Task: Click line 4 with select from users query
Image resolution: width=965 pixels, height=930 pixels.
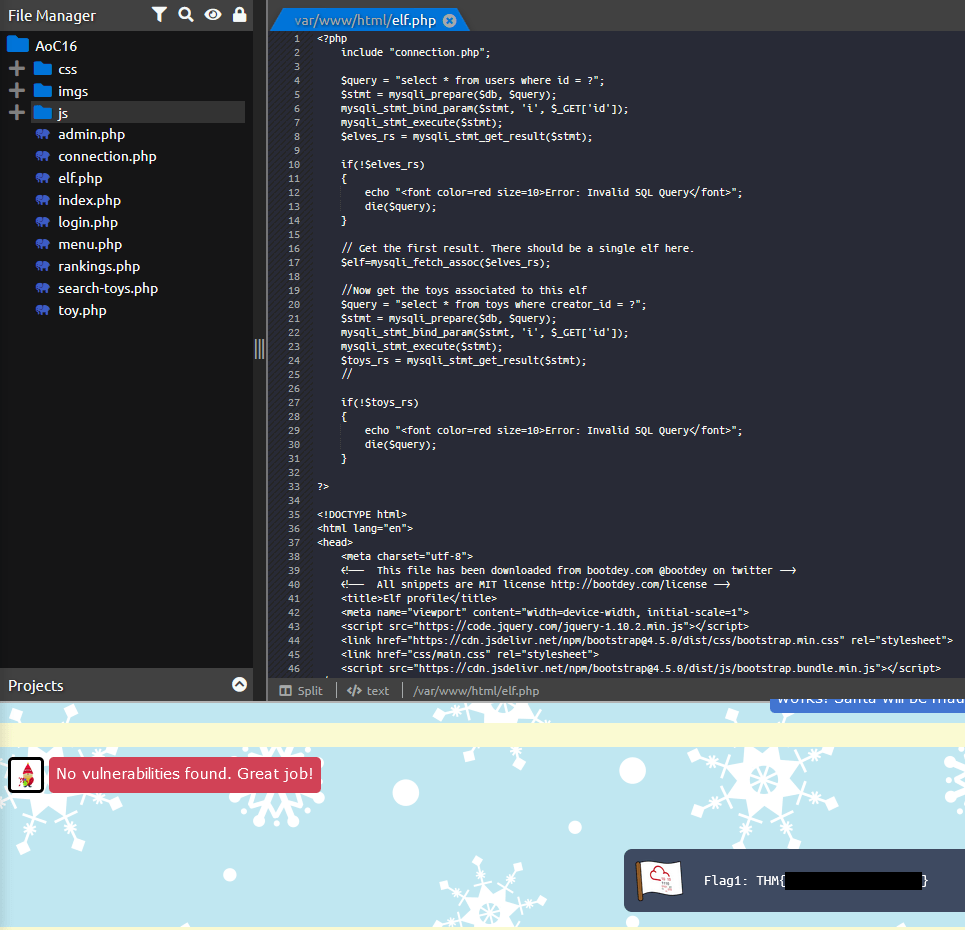Action: tap(472, 80)
